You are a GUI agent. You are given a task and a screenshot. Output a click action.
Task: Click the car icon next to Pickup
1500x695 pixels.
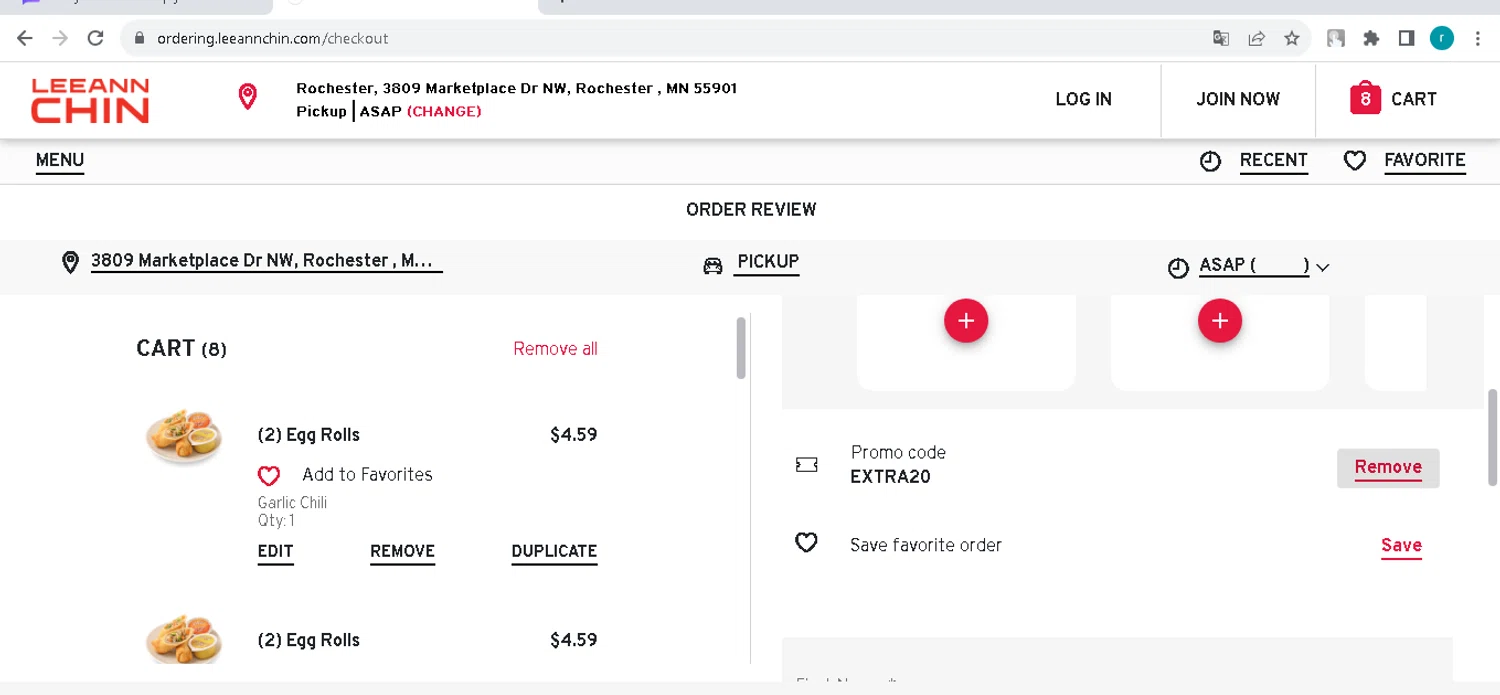tap(713, 266)
